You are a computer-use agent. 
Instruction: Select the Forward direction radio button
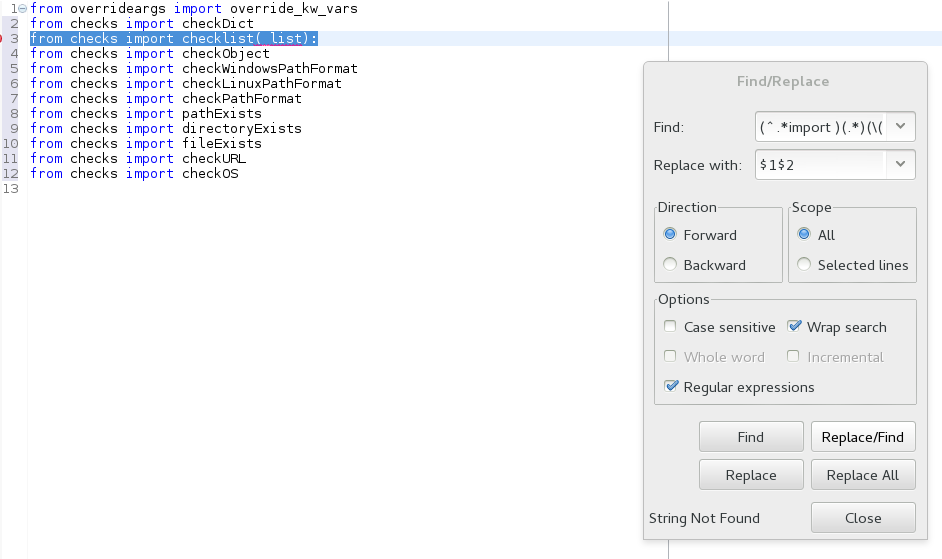670,234
